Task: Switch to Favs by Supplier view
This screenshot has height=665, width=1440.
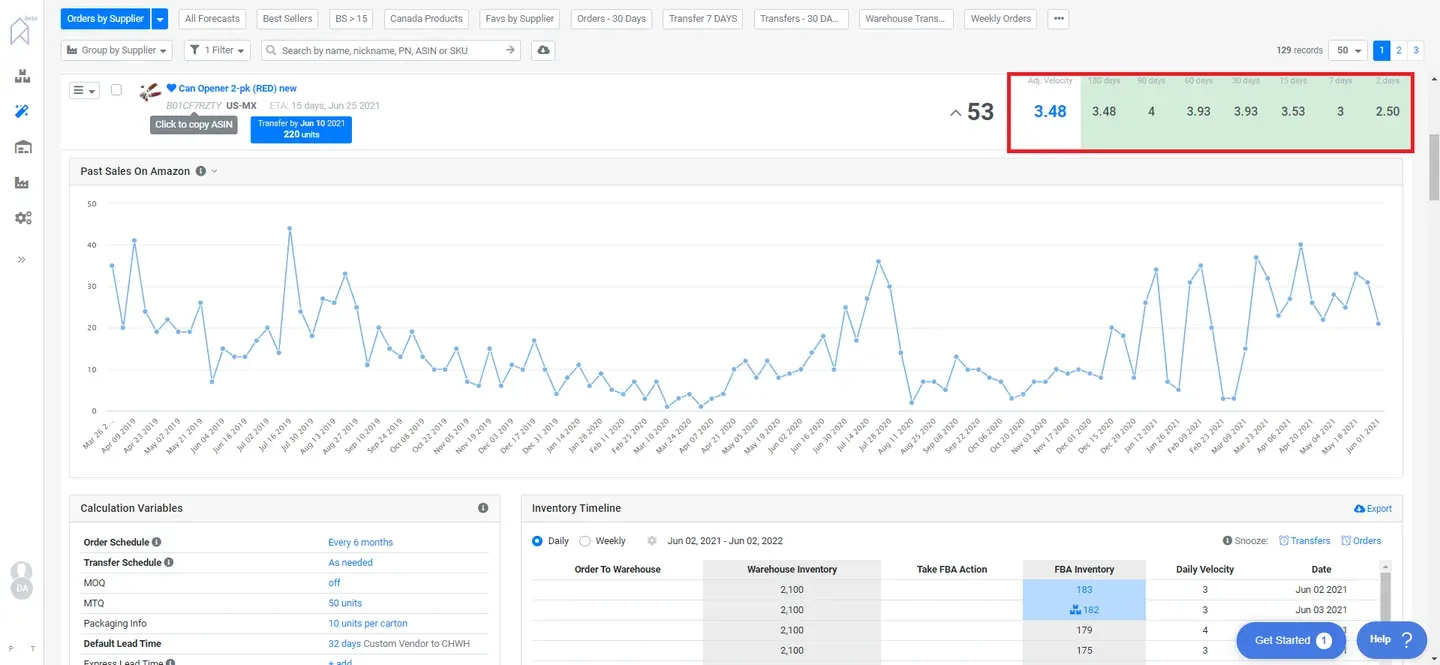Action: click(520, 18)
